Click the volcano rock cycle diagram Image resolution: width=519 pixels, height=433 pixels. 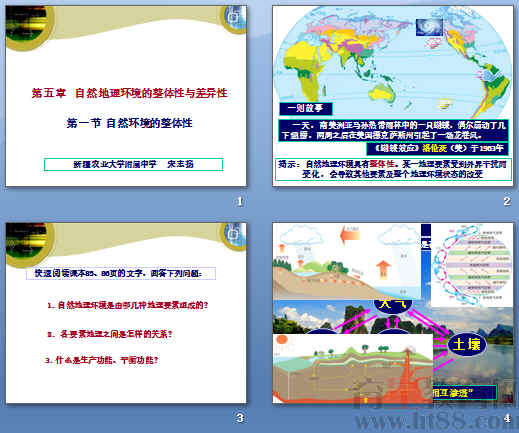pos(353,368)
